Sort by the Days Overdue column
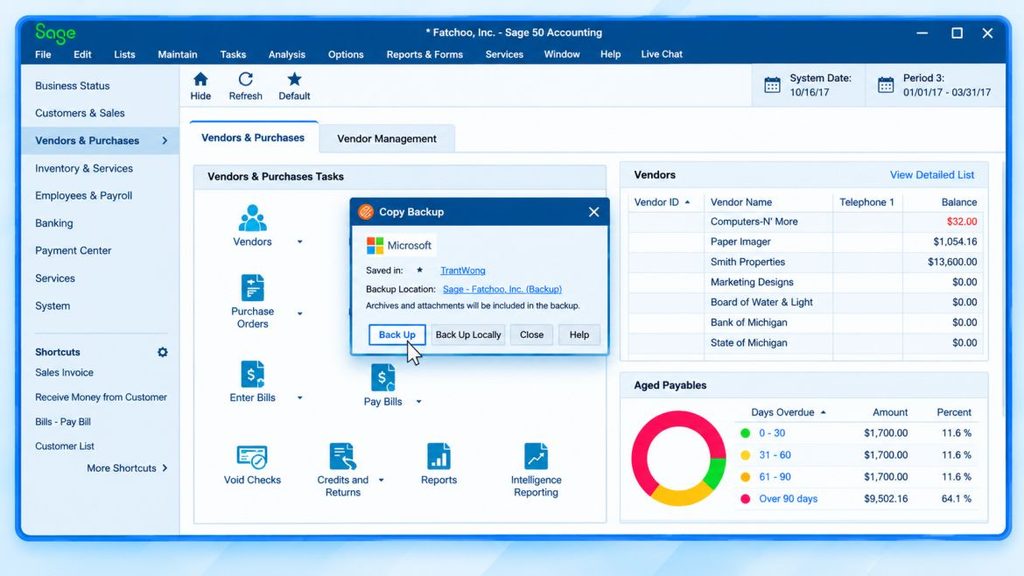Image resolution: width=1024 pixels, height=576 pixels. (788, 412)
